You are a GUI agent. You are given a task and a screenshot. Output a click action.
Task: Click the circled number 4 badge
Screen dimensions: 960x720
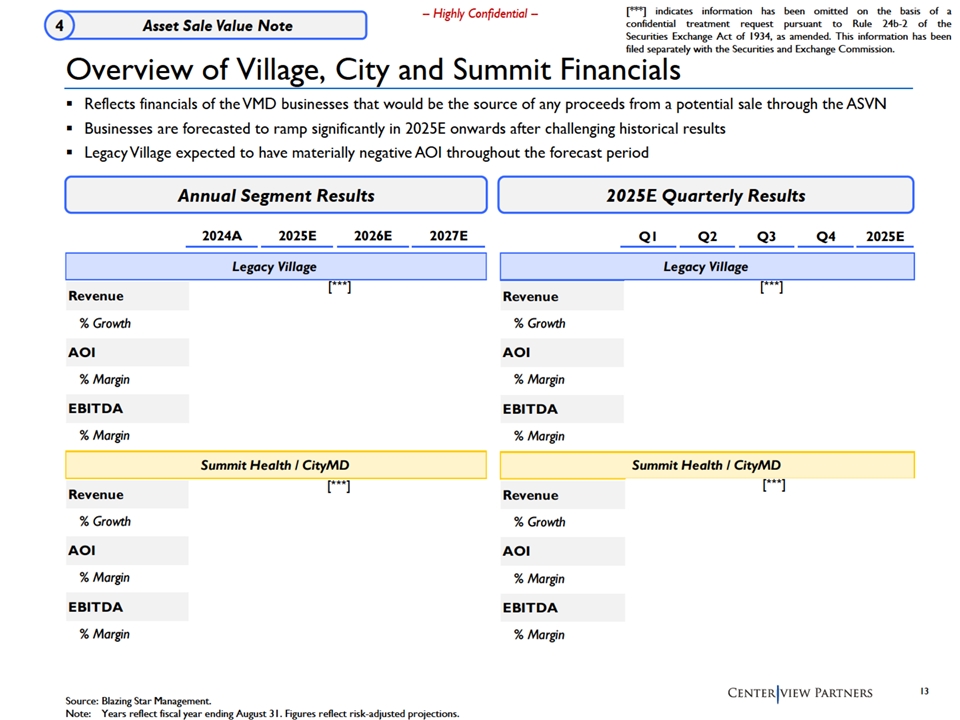coord(59,26)
